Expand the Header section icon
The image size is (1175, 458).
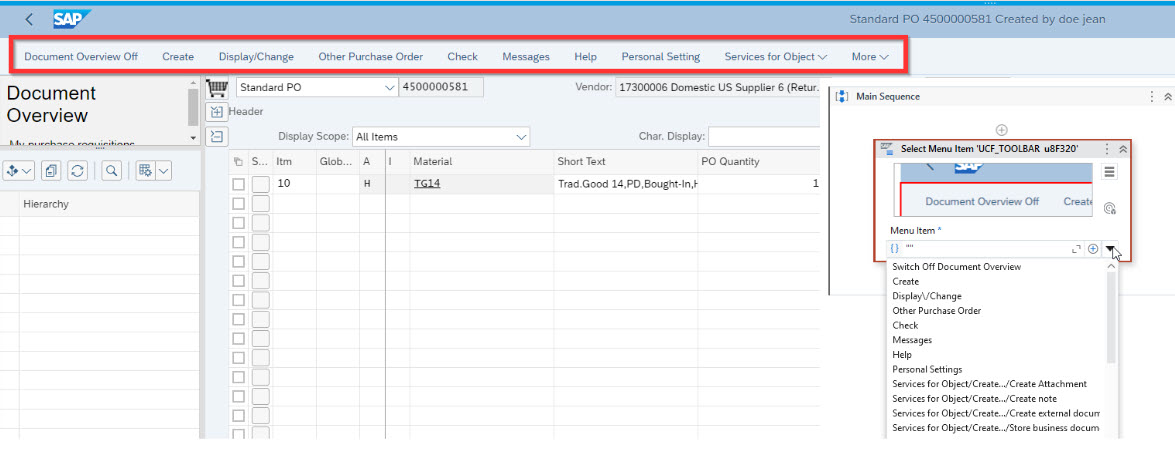pyautogui.click(x=216, y=111)
